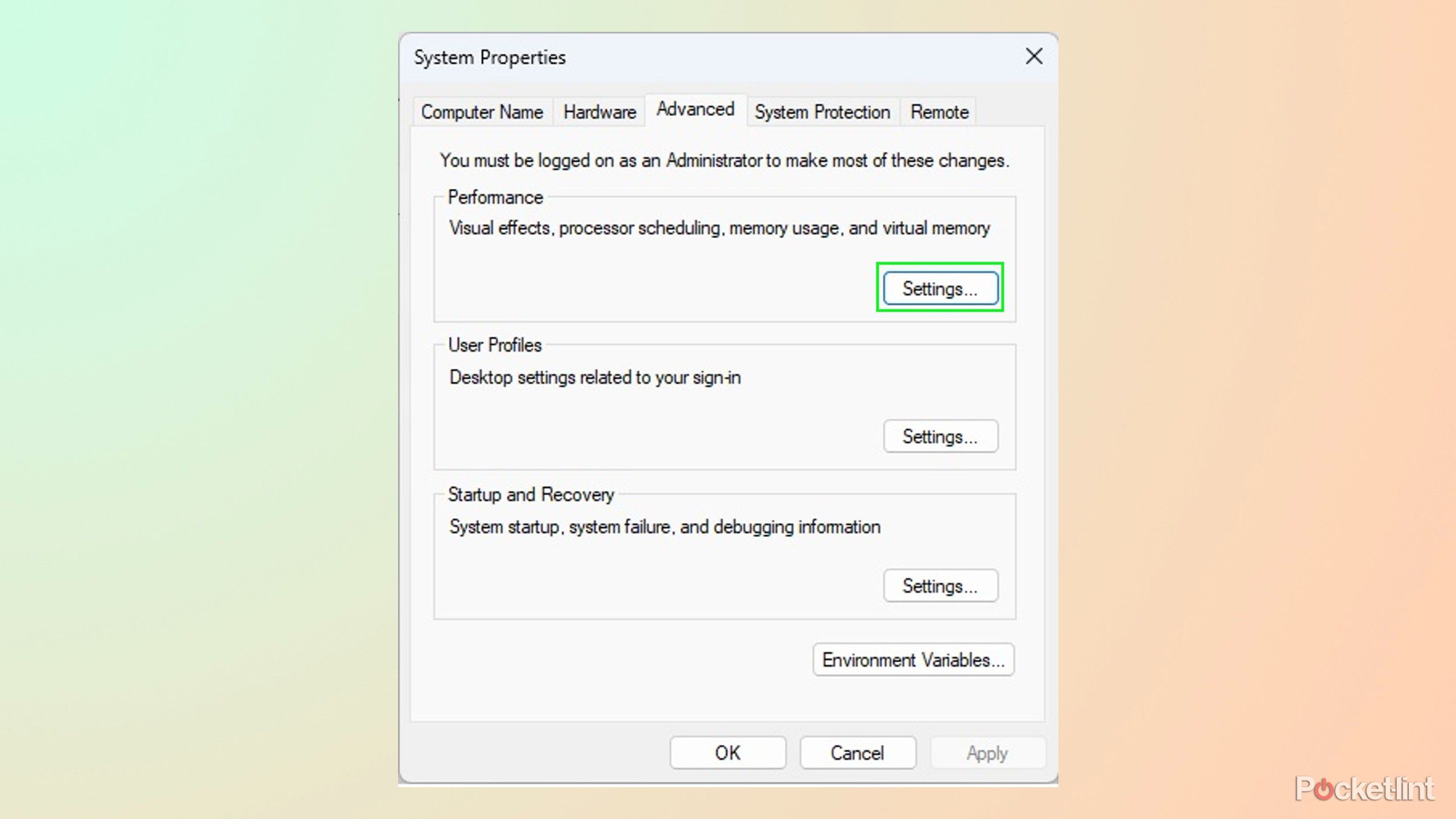Image resolution: width=1456 pixels, height=819 pixels.
Task: Click the System Properties title text
Action: [x=490, y=57]
